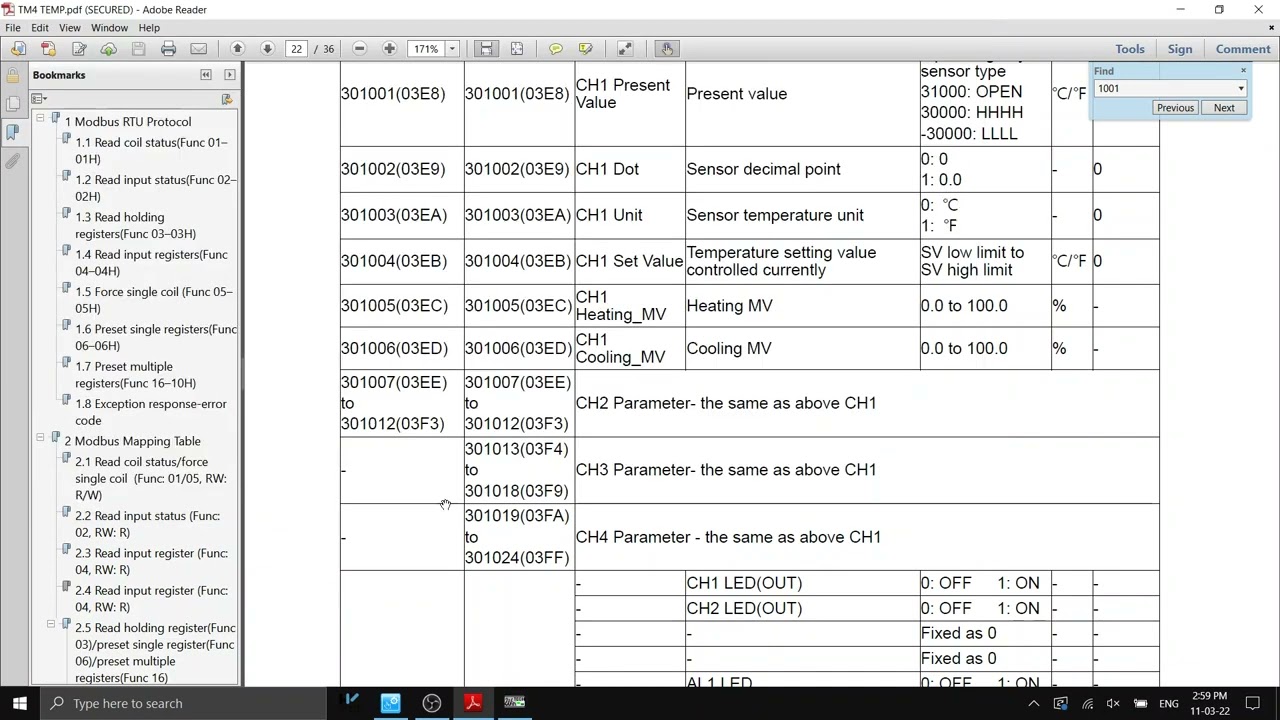Click the zoom percentage field showing 171%

coord(426,48)
